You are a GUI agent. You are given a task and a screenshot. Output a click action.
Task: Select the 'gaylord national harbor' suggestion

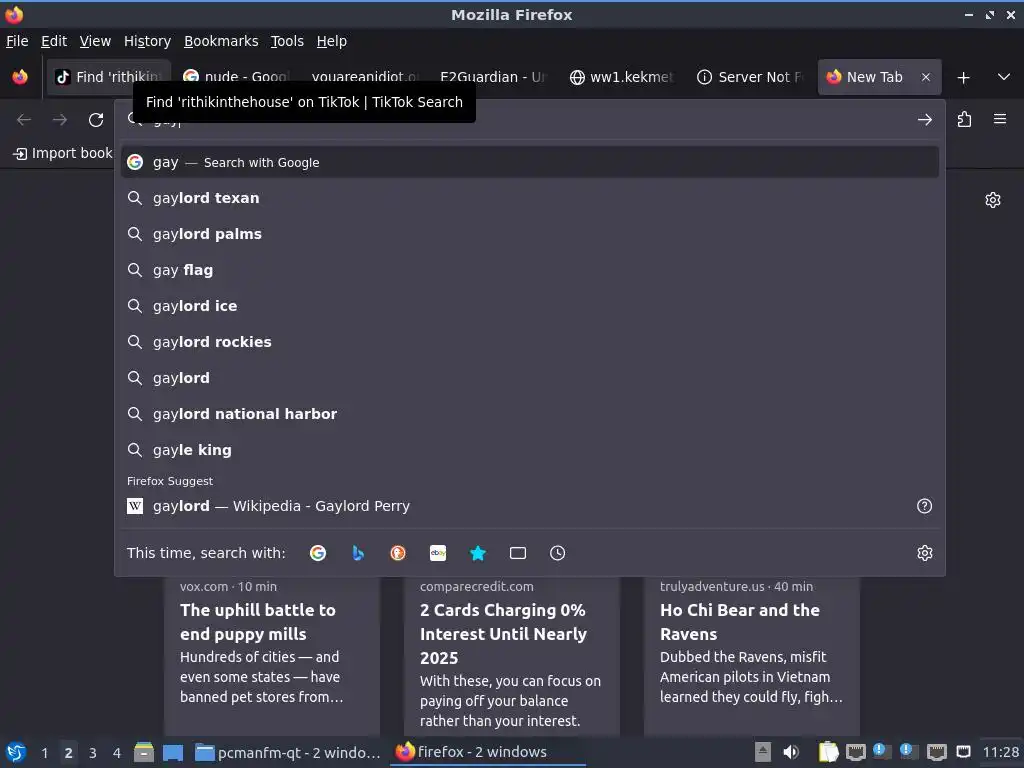click(x=530, y=413)
